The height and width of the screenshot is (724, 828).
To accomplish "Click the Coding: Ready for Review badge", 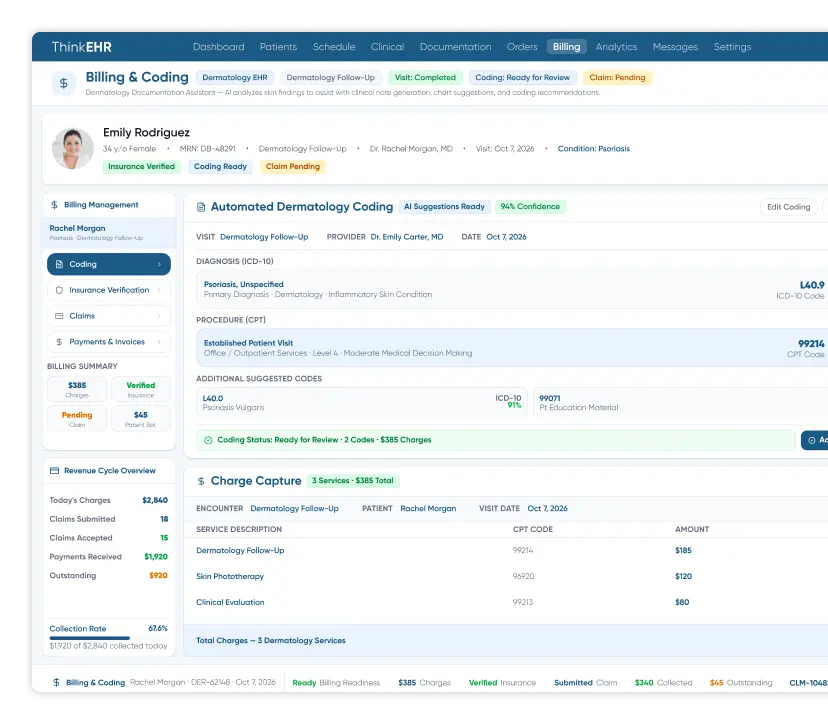I will (x=523, y=78).
